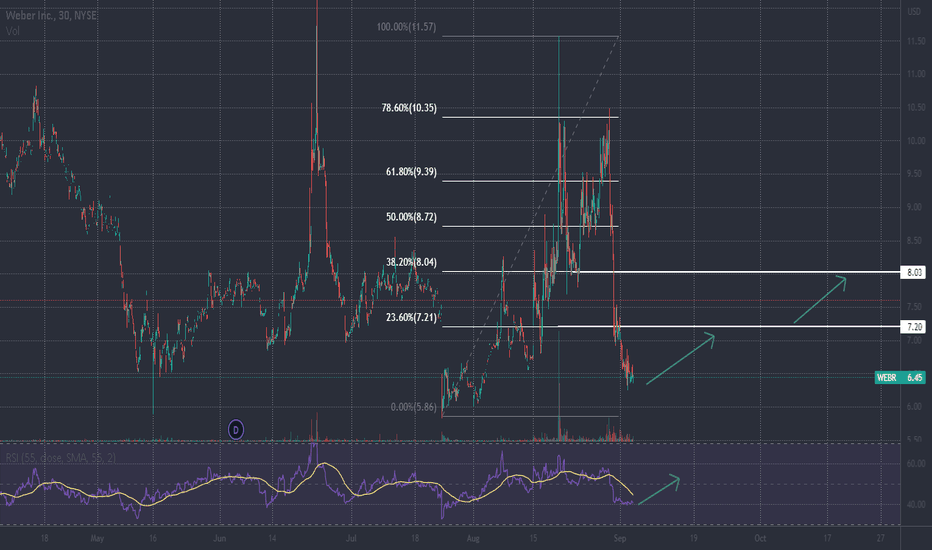
Task: Select the 38.20%(8.04) Fibonacci label
Action: (411, 262)
